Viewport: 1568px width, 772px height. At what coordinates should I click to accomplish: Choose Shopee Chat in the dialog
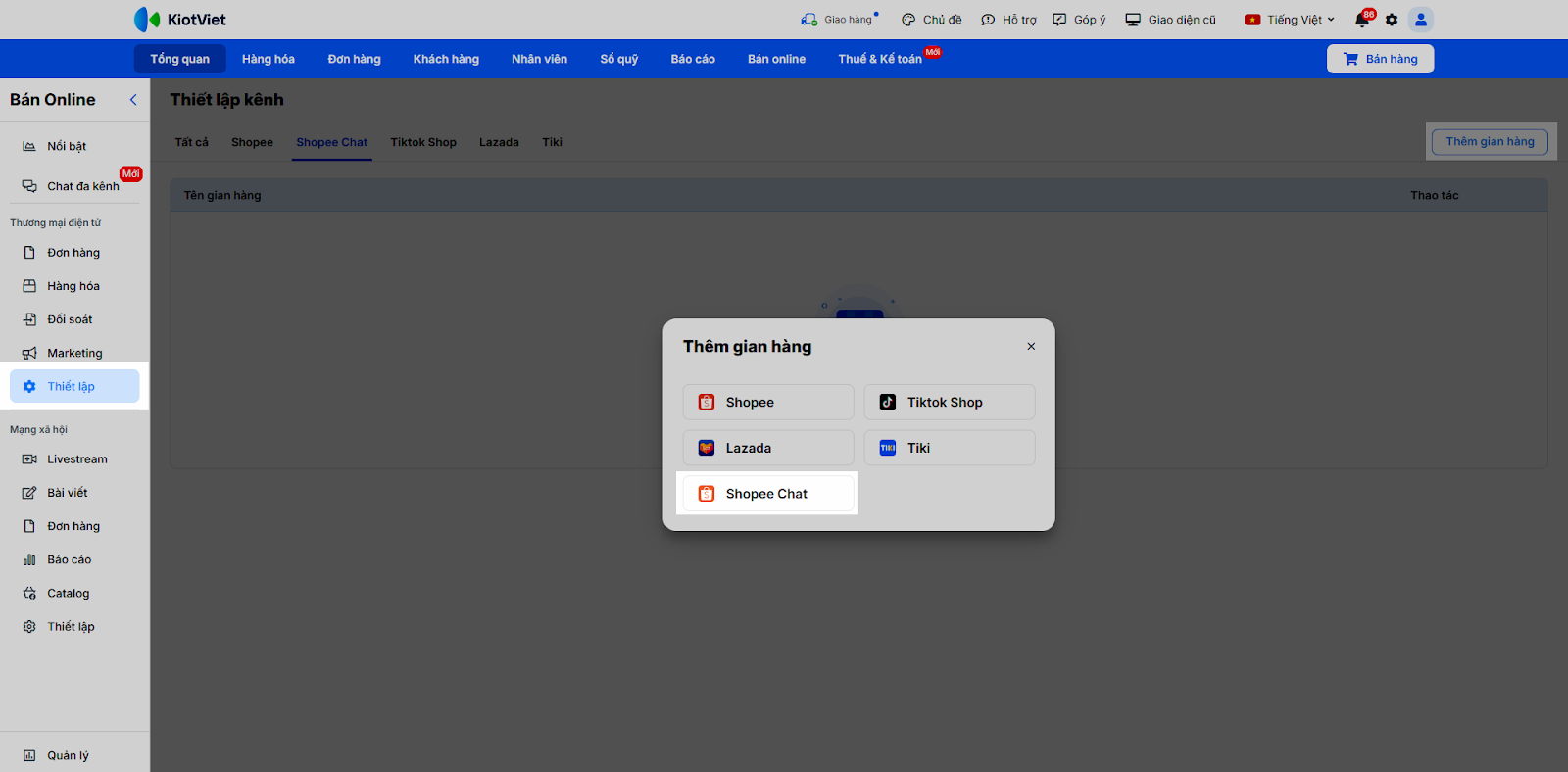click(x=768, y=494)
